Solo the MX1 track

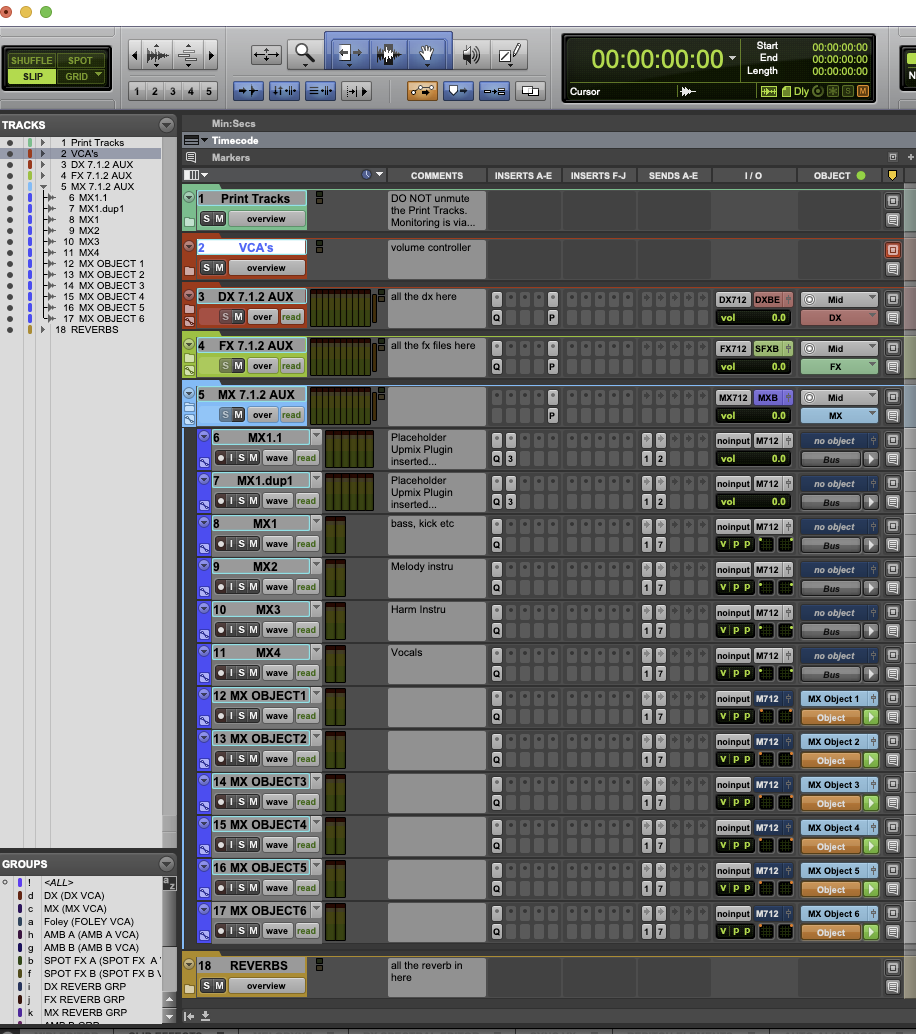click(242, 544)
